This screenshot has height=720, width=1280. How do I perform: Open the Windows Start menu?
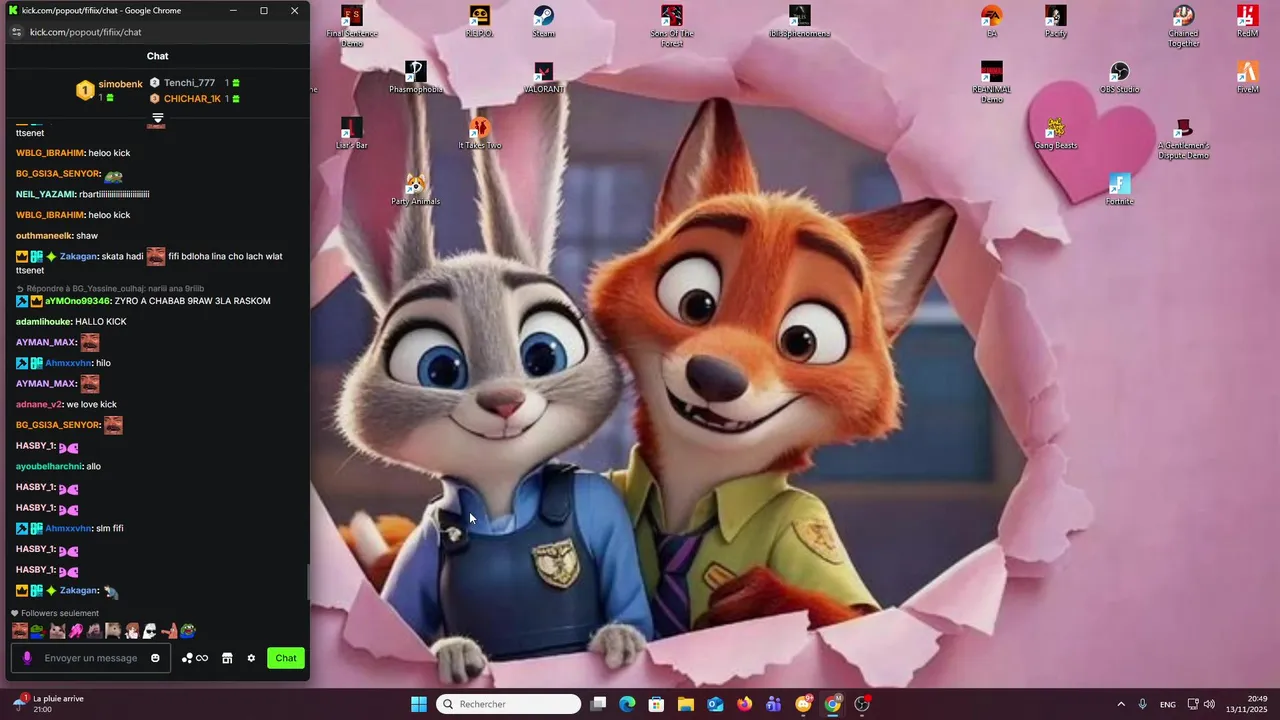click(419, 704)
